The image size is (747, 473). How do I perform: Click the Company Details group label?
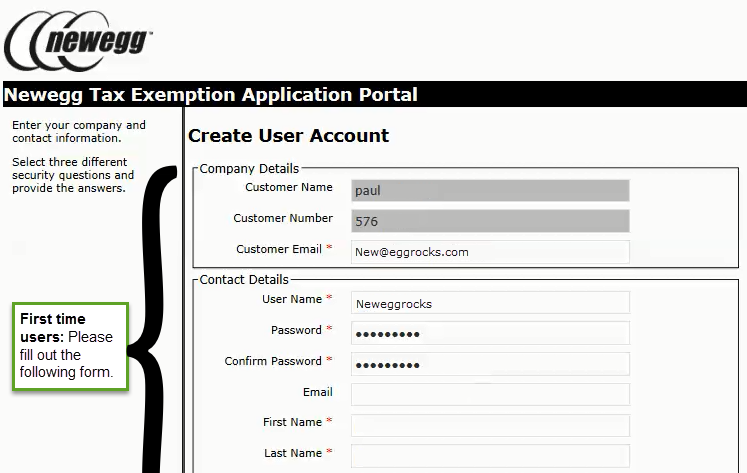point(249,169)
